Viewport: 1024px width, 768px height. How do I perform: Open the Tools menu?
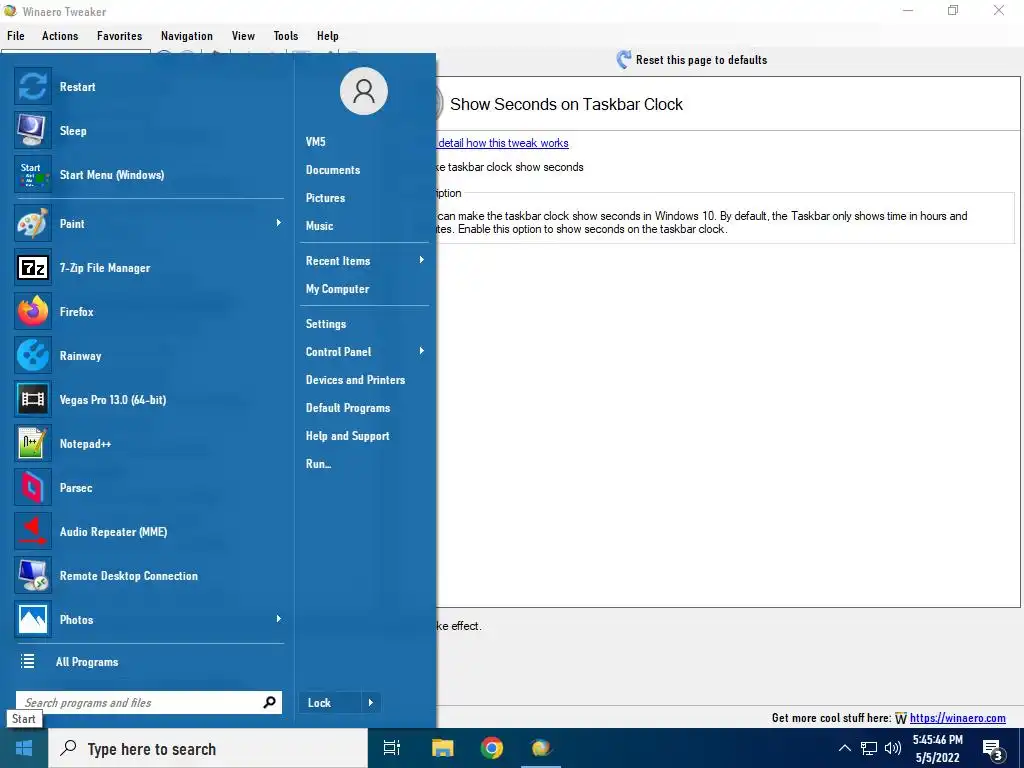285,36
